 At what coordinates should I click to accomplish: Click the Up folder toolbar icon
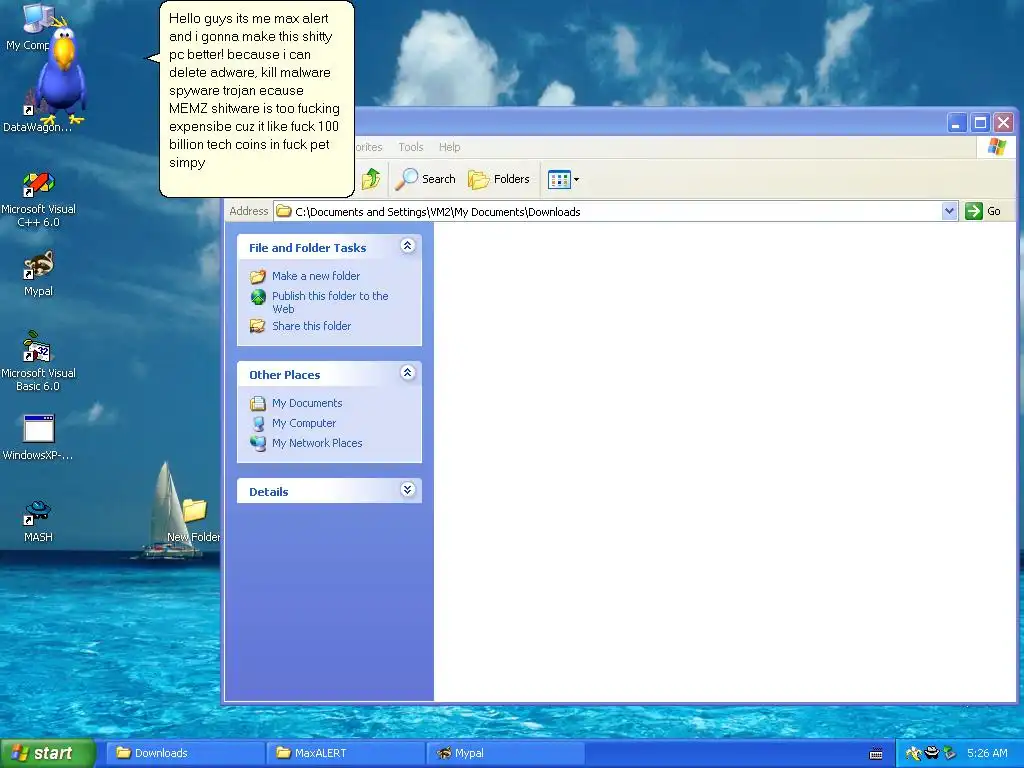pos(371,179)
